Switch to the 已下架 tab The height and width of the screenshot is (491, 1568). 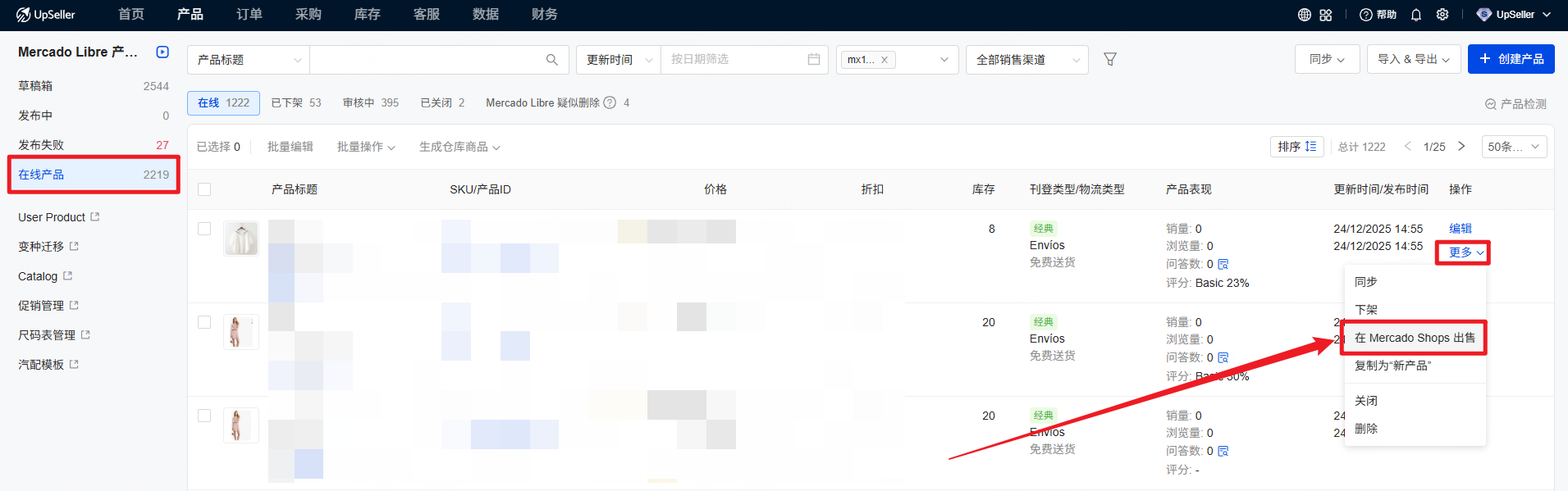(295, 102)
